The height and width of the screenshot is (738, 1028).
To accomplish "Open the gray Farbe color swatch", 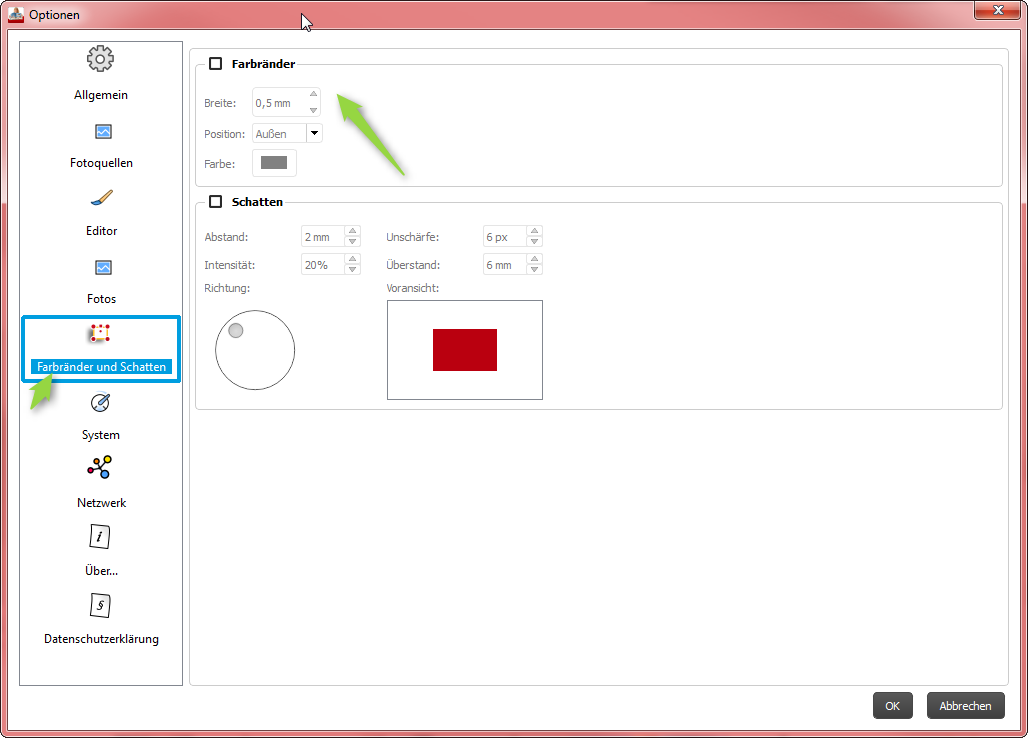I will coord(274,163).
